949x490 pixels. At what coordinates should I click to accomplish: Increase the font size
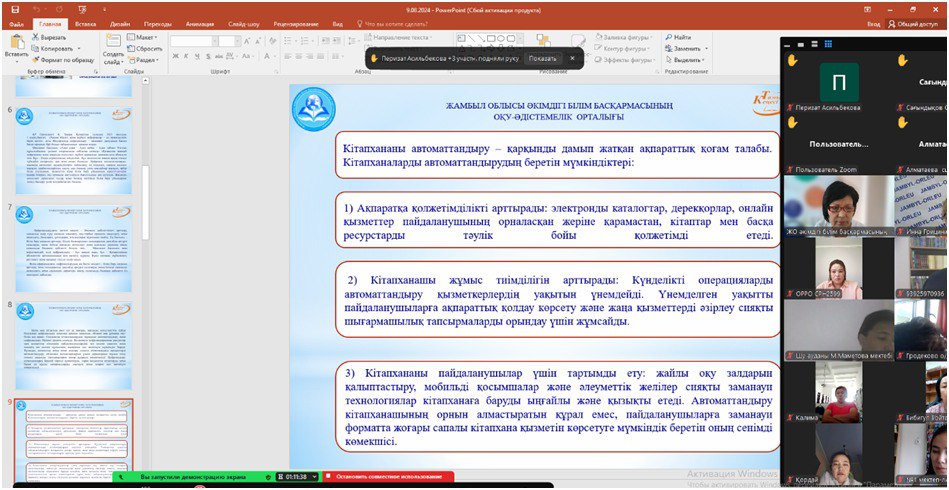(x=247, y=41)
